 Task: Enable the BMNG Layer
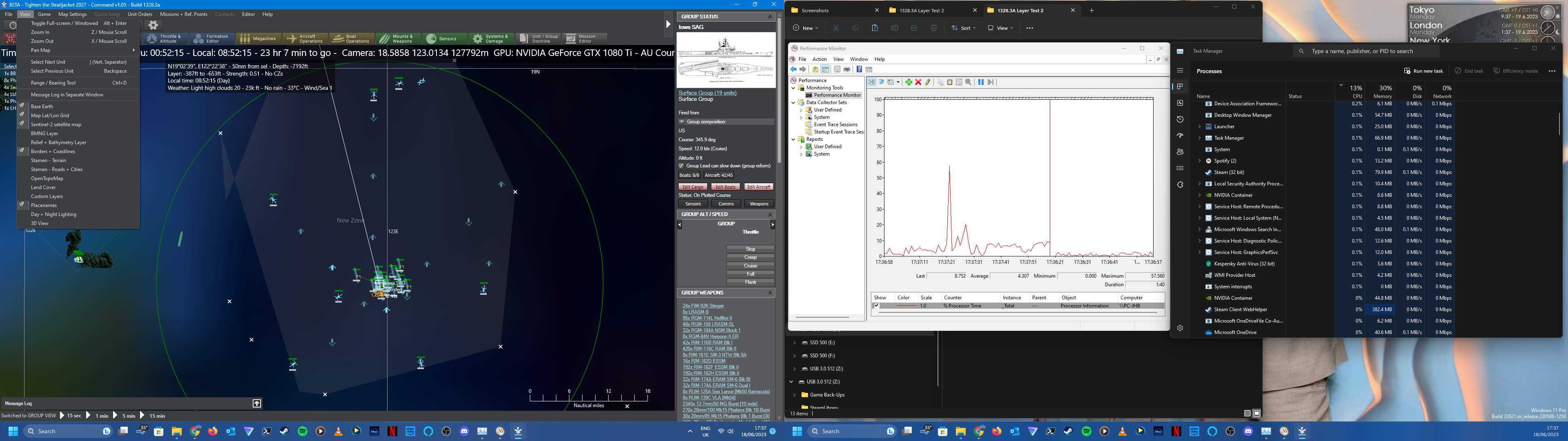78,134
